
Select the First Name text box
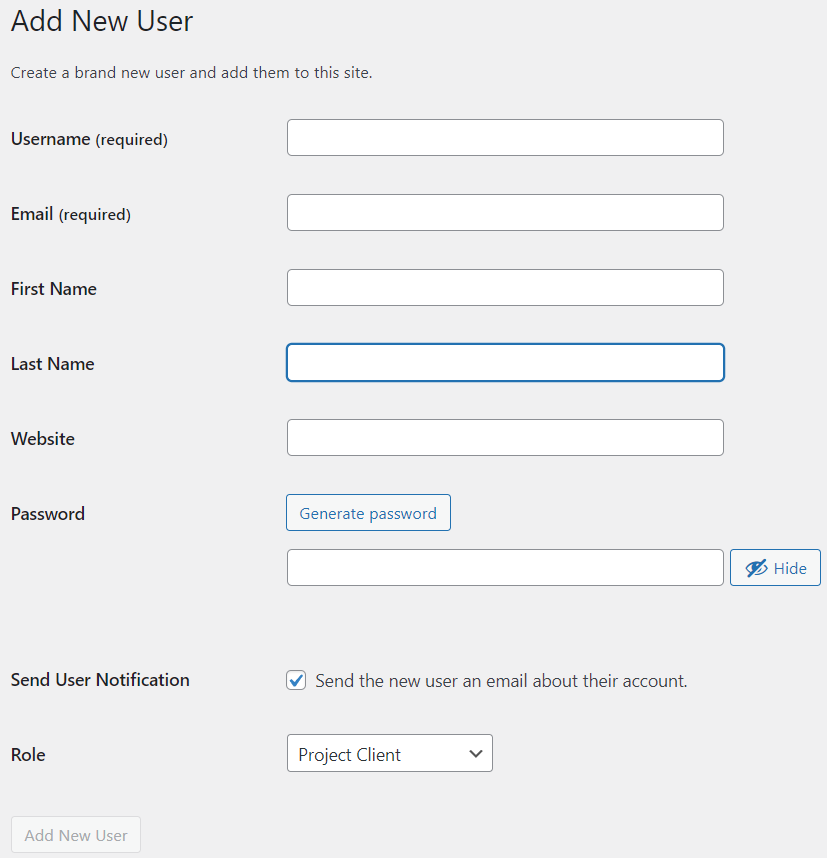[x=504, y=287]
